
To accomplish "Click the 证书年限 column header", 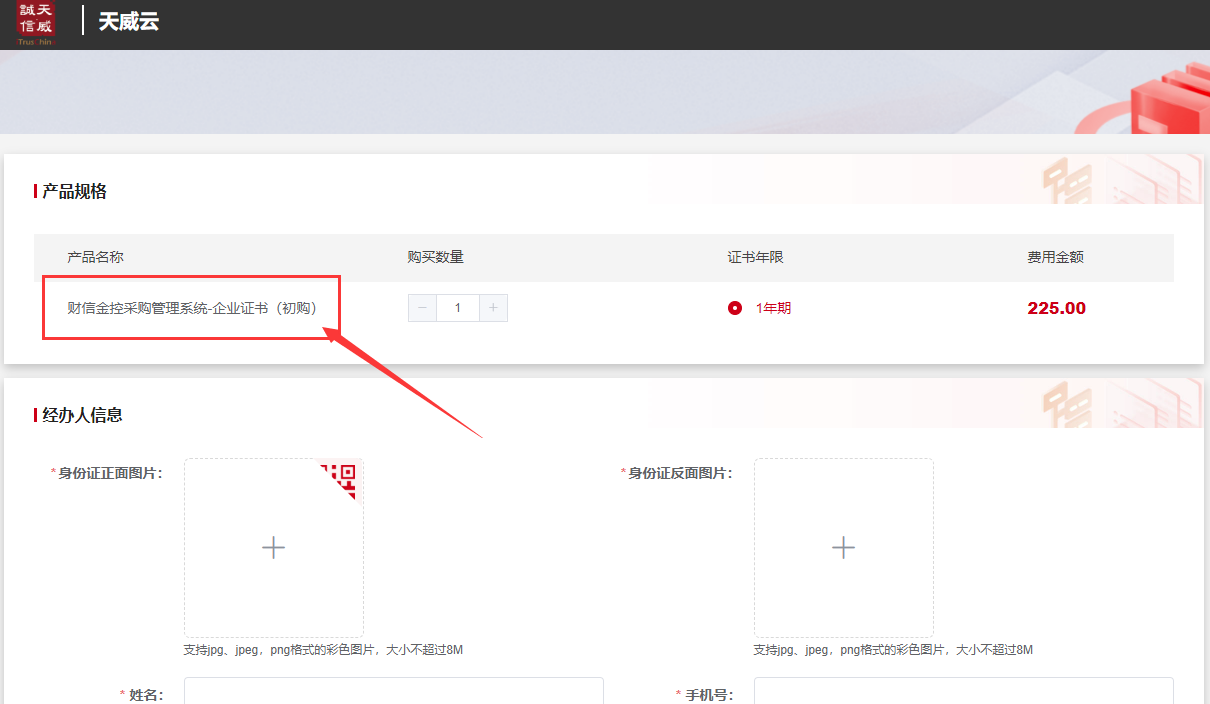I will [x=755, y=257].
